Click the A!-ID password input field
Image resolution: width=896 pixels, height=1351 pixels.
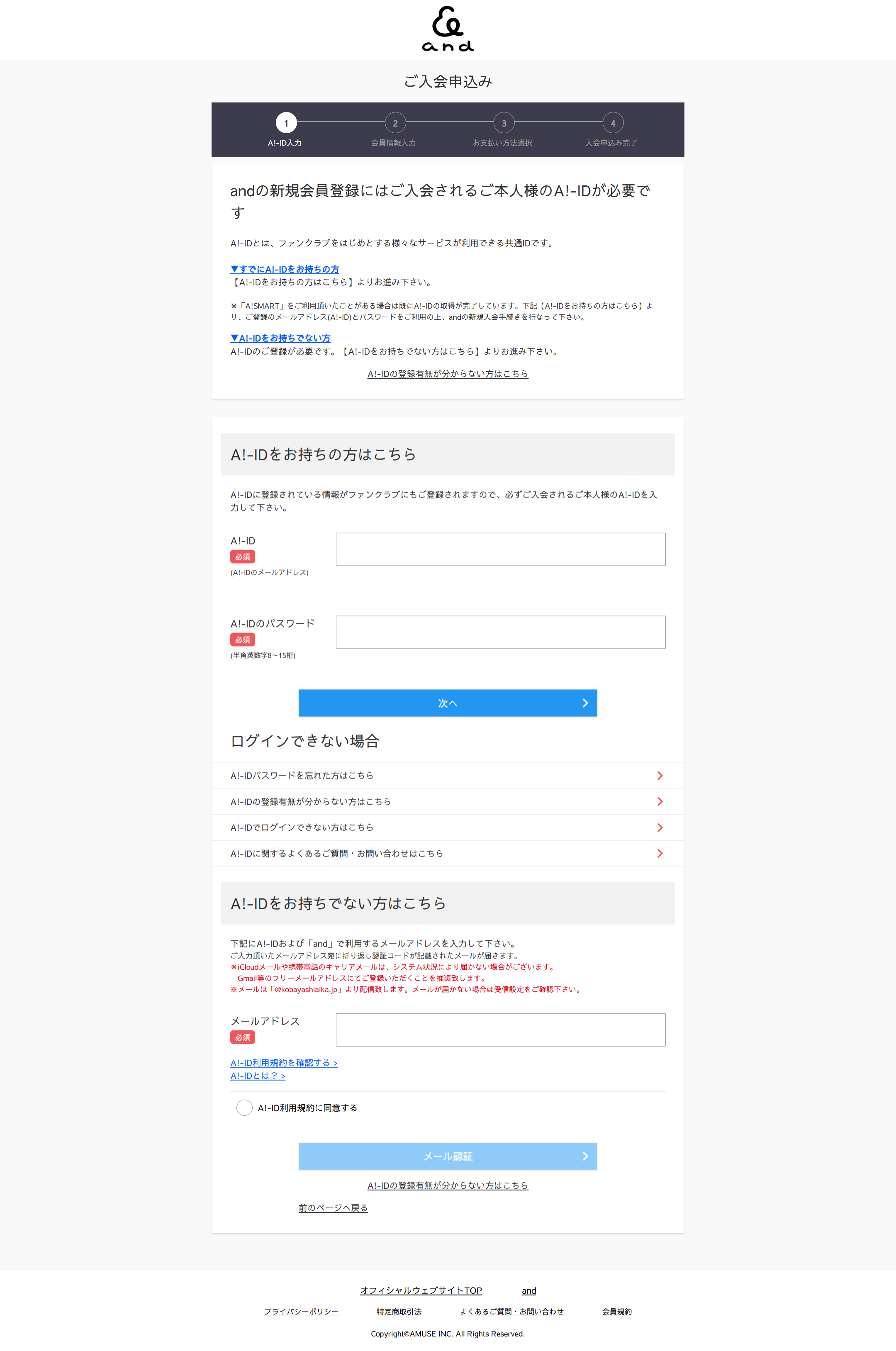click(500, 633)
